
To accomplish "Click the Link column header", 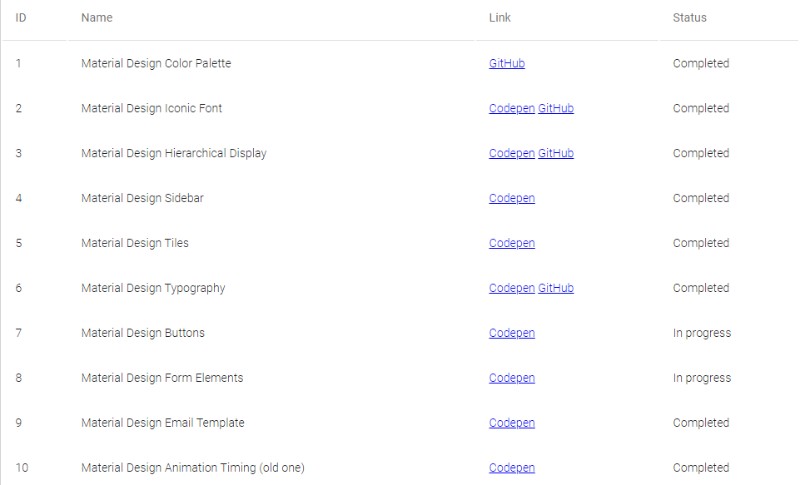I will (x=499, y=17).
